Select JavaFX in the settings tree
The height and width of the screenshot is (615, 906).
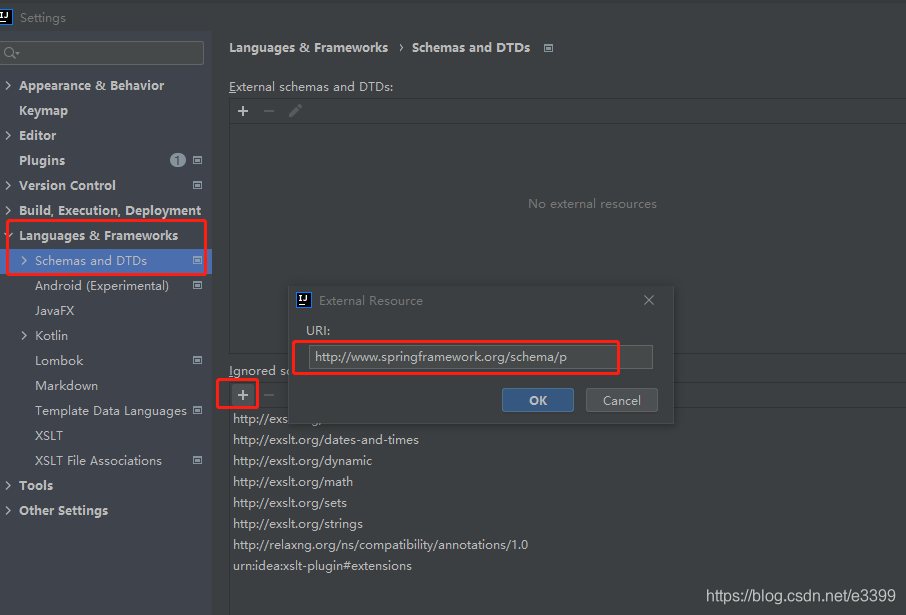pyautogui.click(x=54, y=310)
